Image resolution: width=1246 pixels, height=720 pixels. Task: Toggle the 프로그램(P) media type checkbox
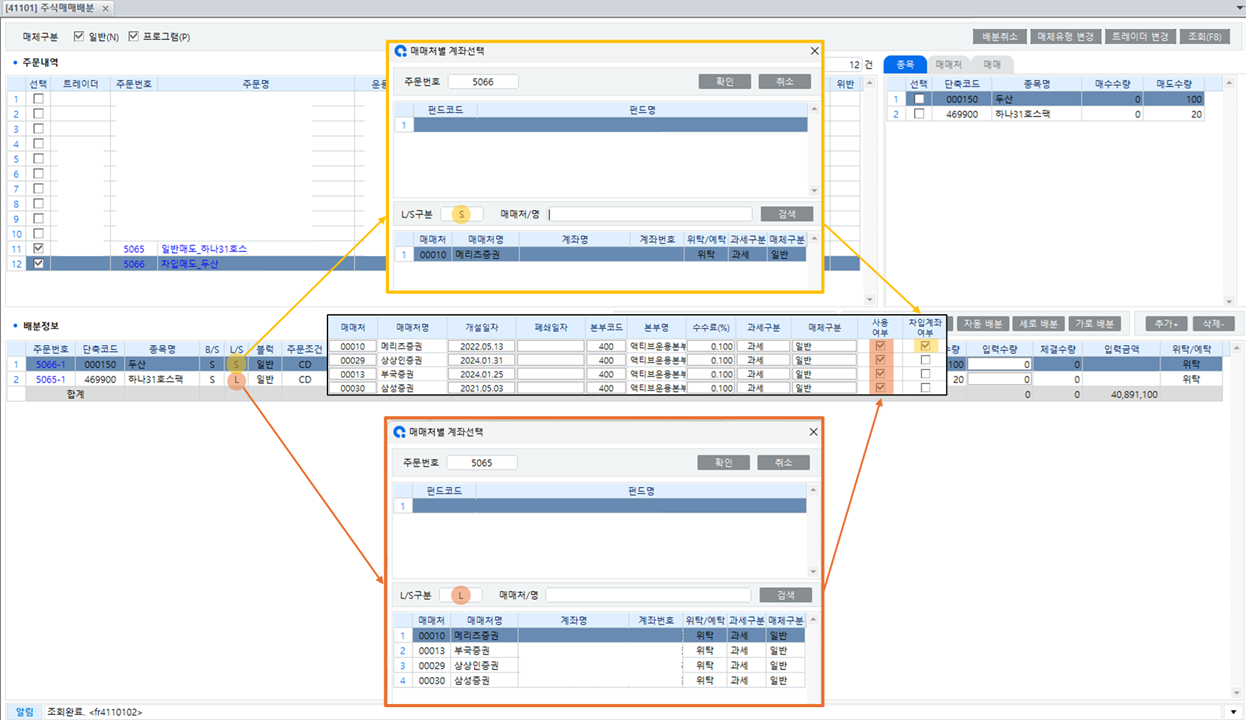(134, 37)
